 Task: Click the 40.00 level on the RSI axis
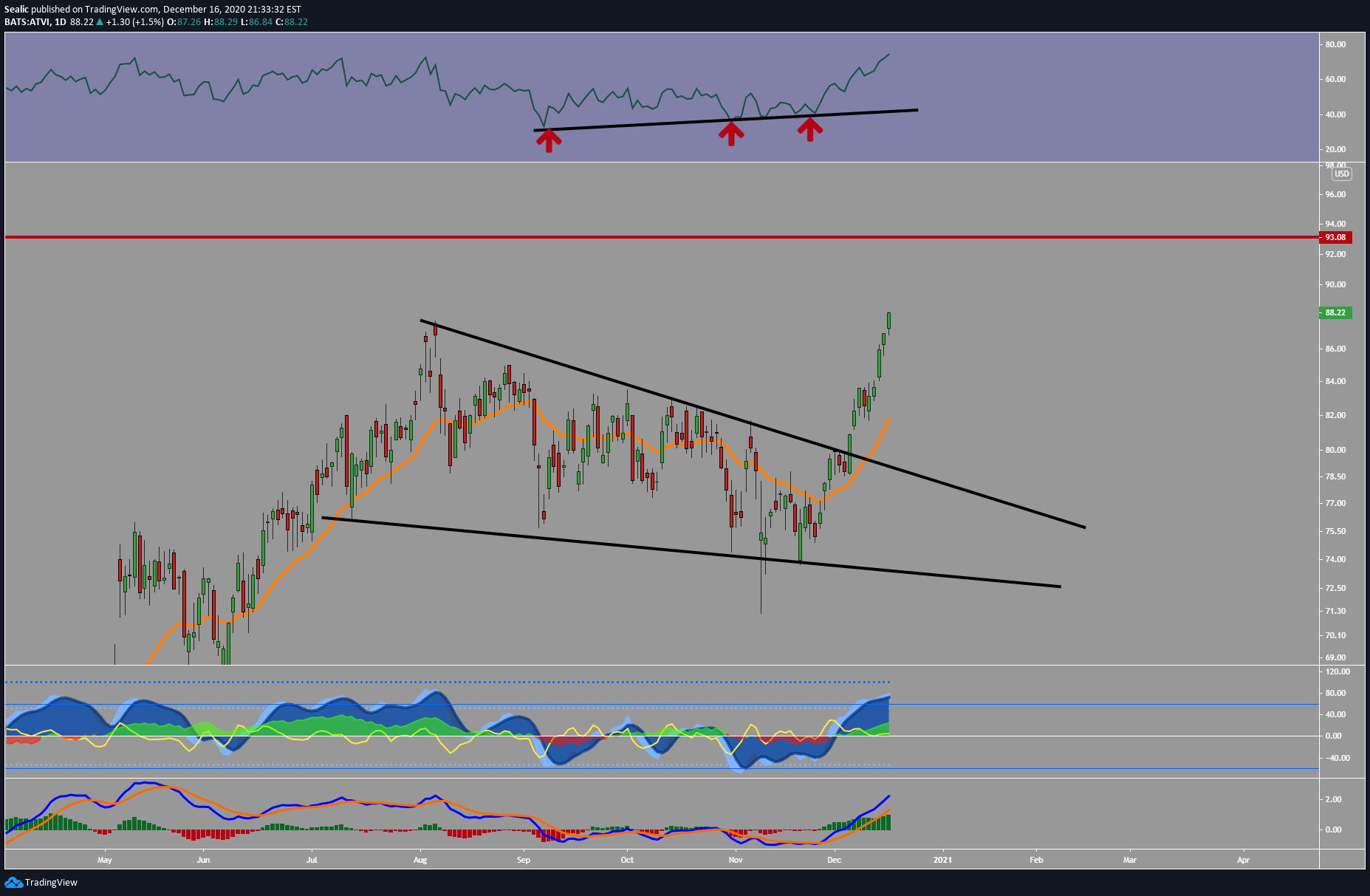[x=1335, y=114]
